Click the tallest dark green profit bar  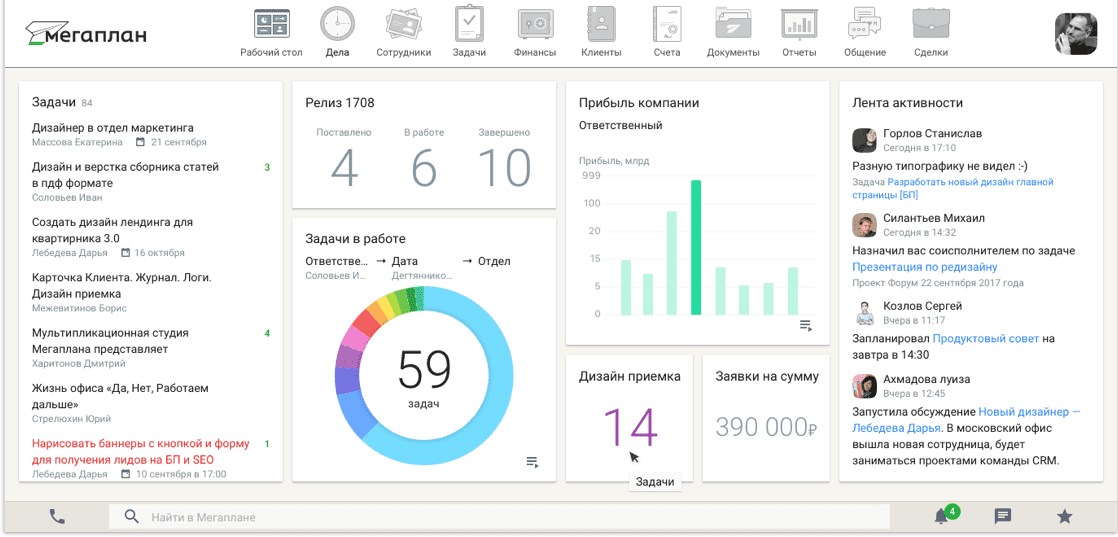pos(696,247)
